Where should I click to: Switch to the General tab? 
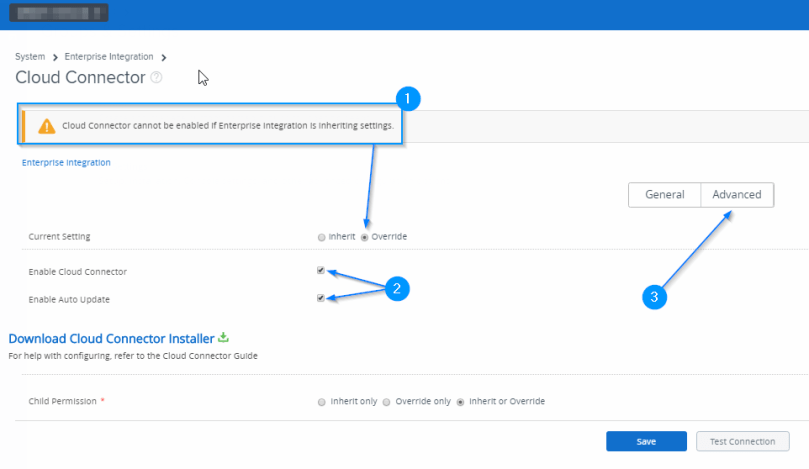coord(664,195)
